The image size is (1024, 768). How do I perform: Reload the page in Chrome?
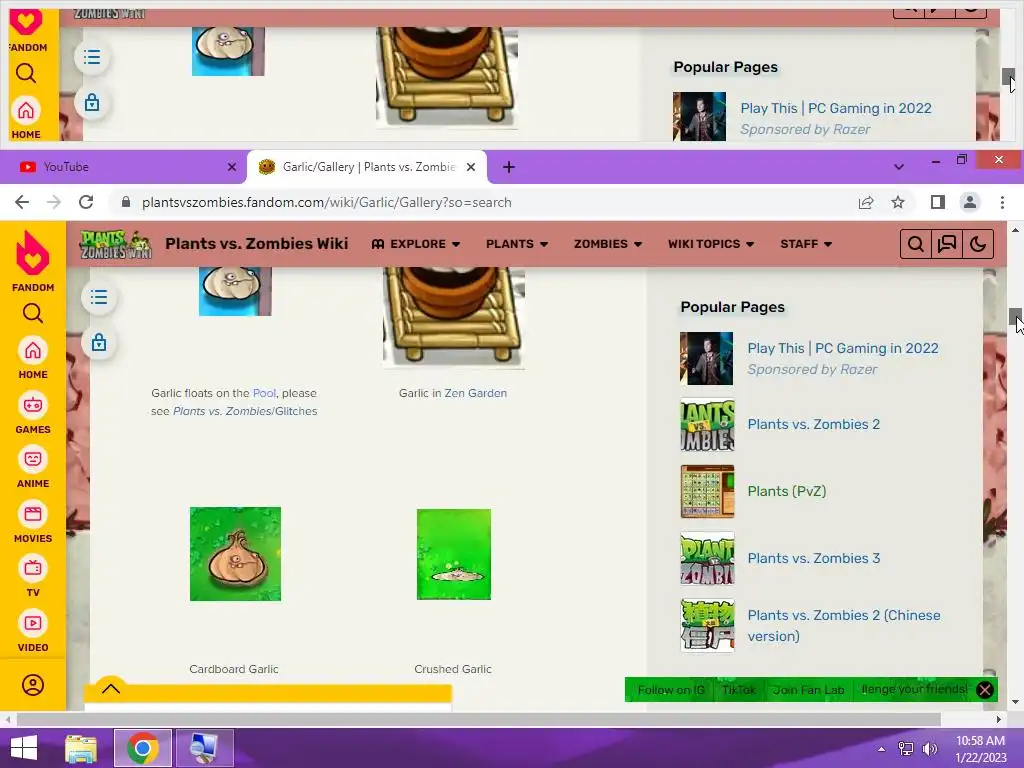(x=86, y=202)
